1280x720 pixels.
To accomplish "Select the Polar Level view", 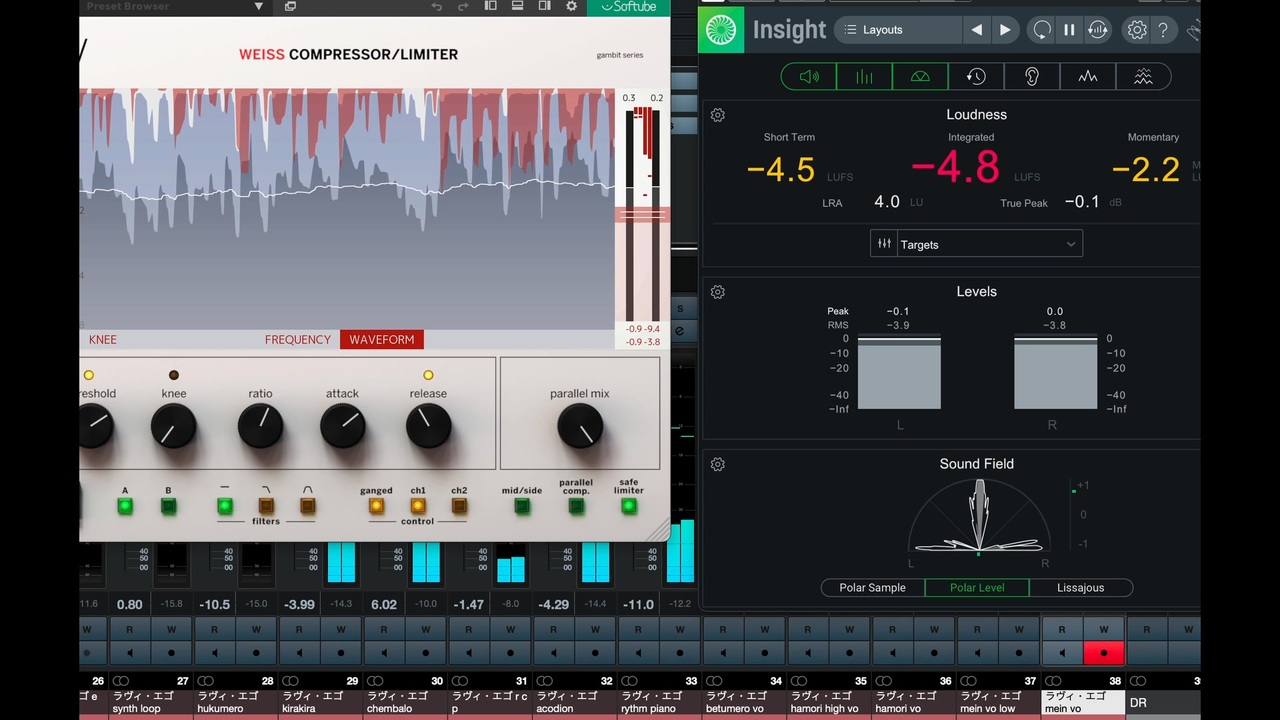I will point(977,588).
